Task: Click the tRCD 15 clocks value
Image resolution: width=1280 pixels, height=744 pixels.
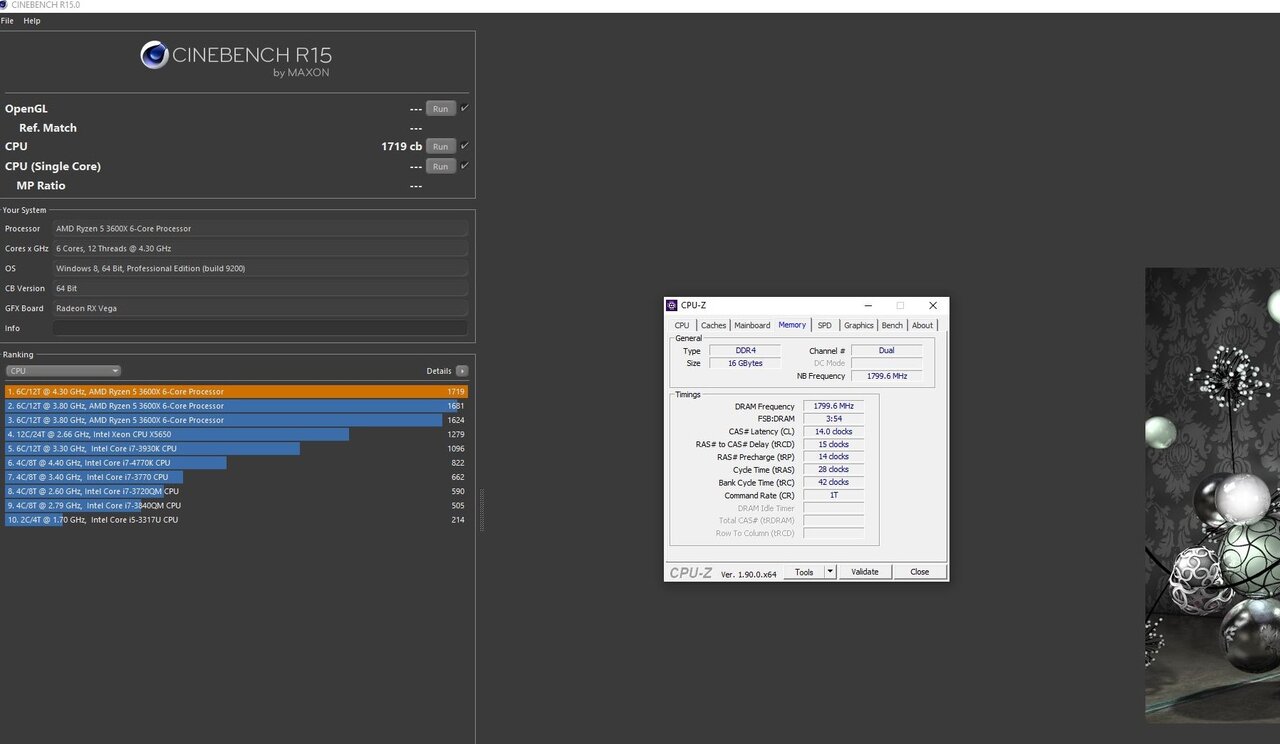Action: click(833, 444)
